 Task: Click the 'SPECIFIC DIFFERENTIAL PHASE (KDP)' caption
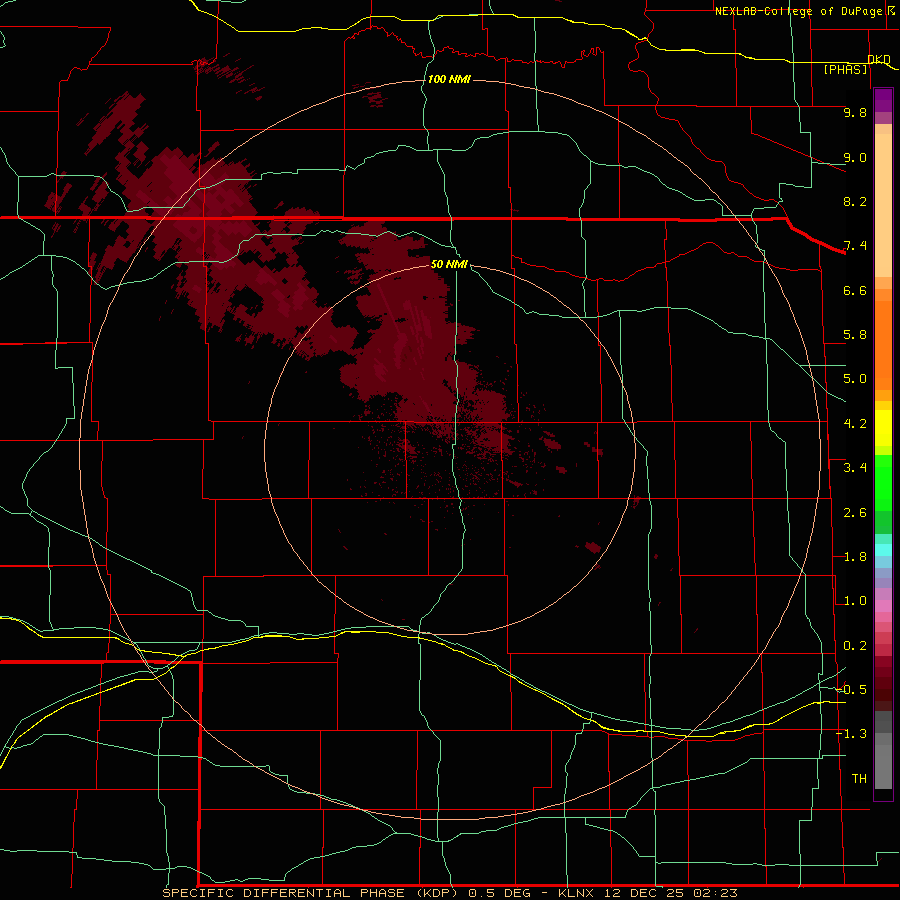click(x=310, y=893)
